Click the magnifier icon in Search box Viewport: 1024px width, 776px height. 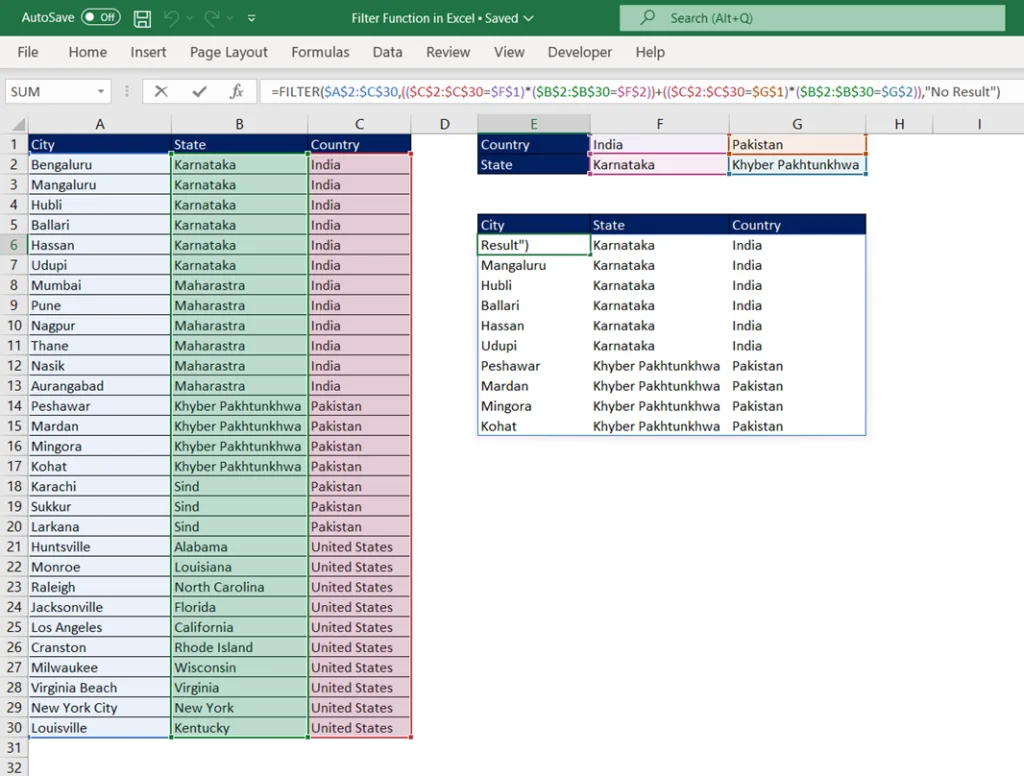pyautogui.click(x=648, y=18)
